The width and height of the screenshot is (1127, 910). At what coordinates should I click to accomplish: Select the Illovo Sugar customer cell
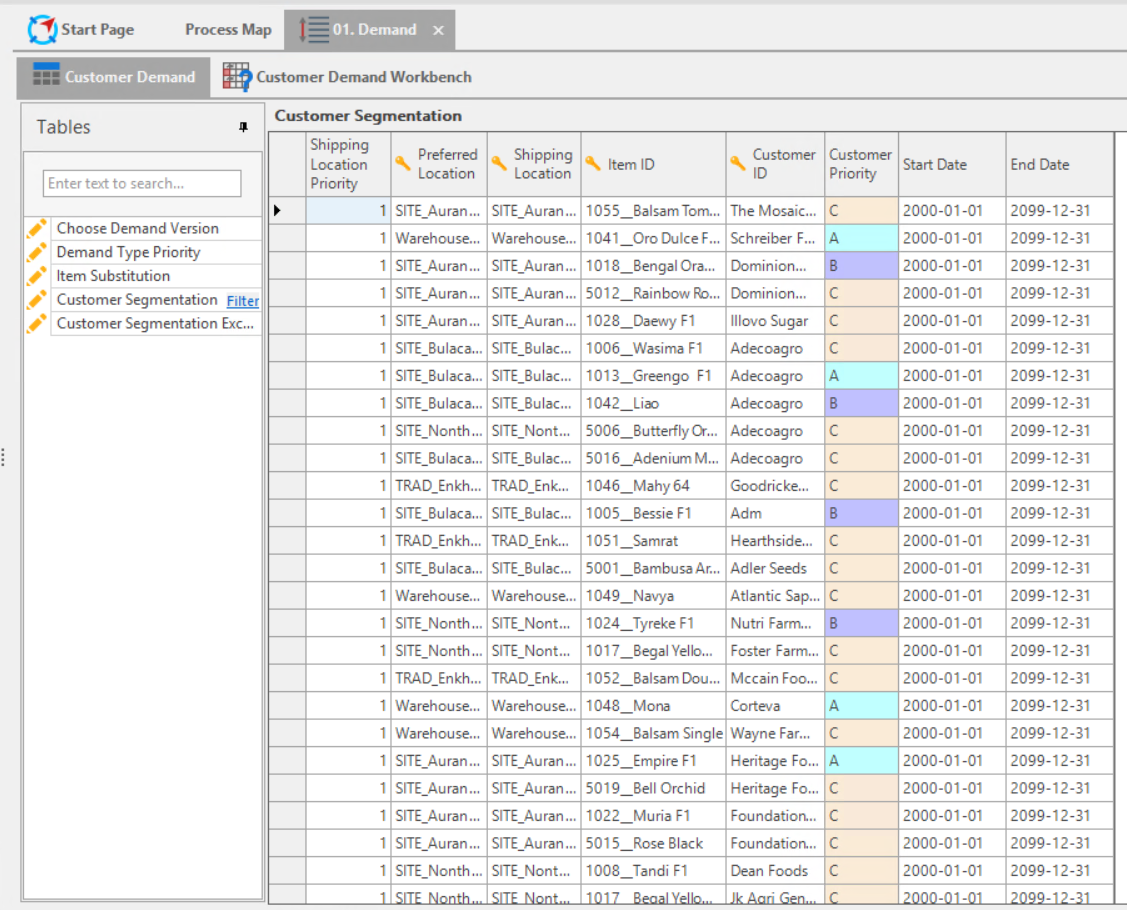776,321
